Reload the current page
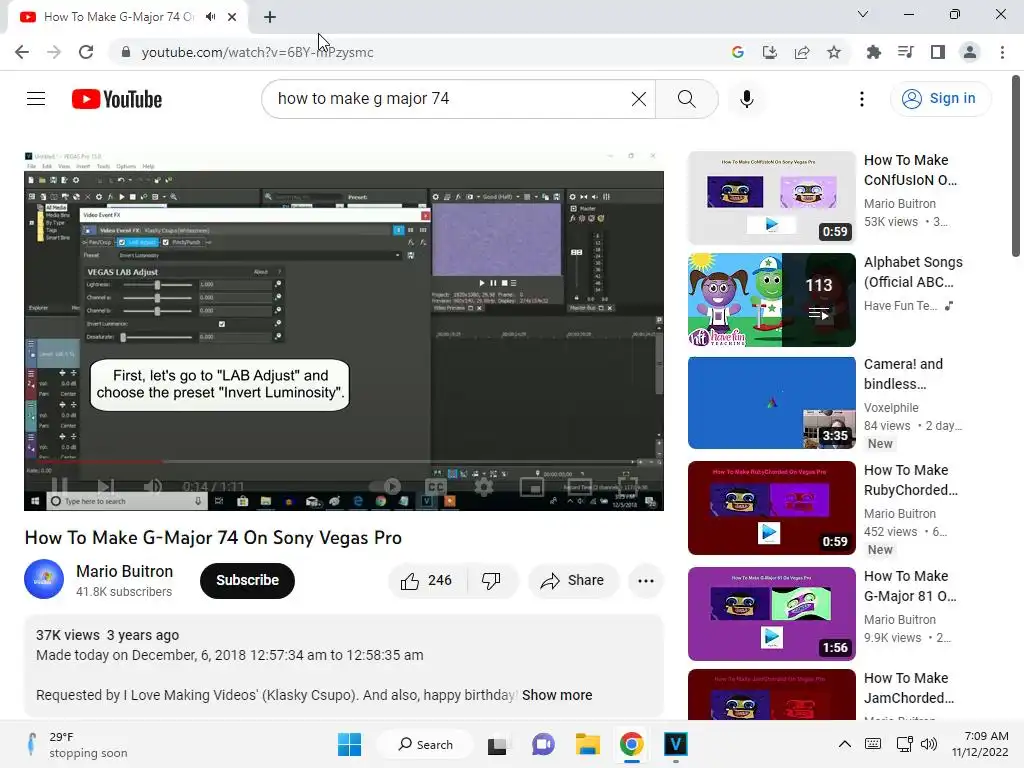Screen dimensions: 1024x768 pos(86,52)
